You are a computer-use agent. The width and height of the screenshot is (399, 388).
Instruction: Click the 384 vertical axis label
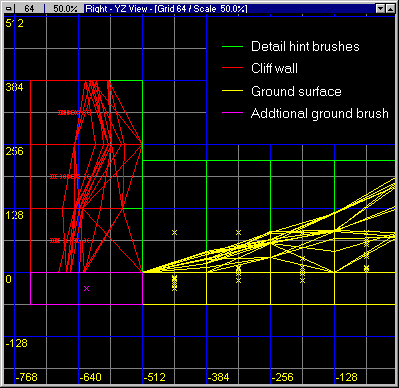(15, 87)
